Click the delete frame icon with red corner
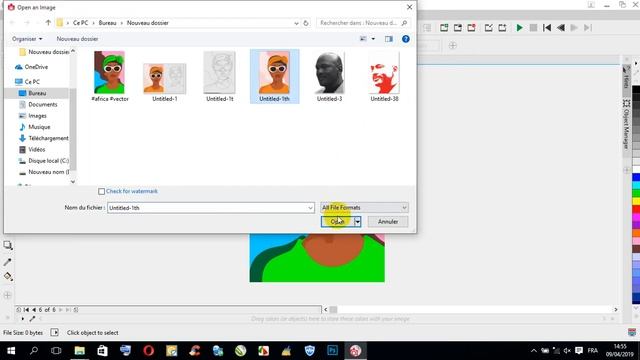This screenshot has height=360, width=640. tap(471, 28)
